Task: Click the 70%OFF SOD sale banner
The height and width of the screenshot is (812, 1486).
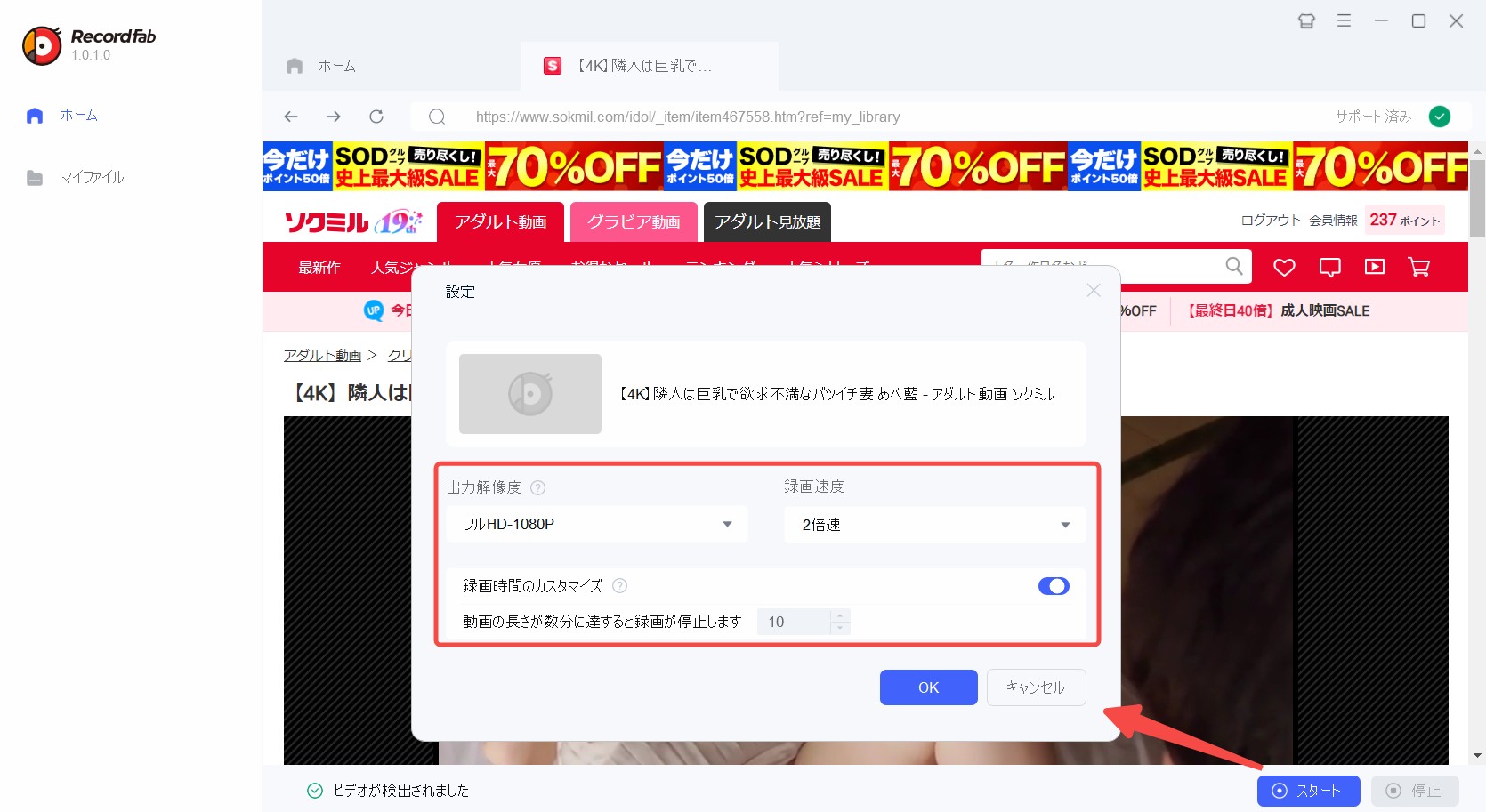Action: (x=865, y=166)
